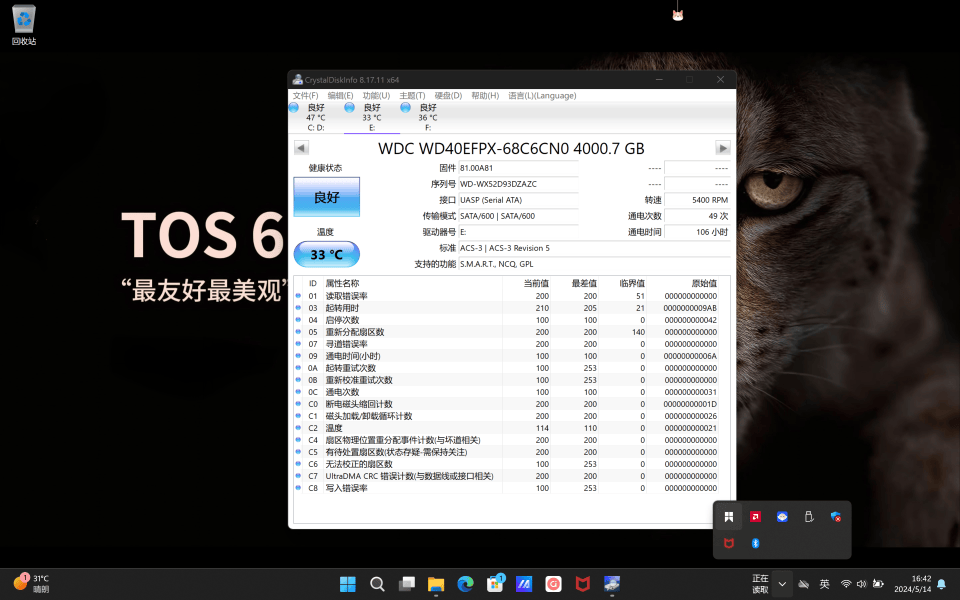Click the blue status orb for disk F:

coord(405,108)
